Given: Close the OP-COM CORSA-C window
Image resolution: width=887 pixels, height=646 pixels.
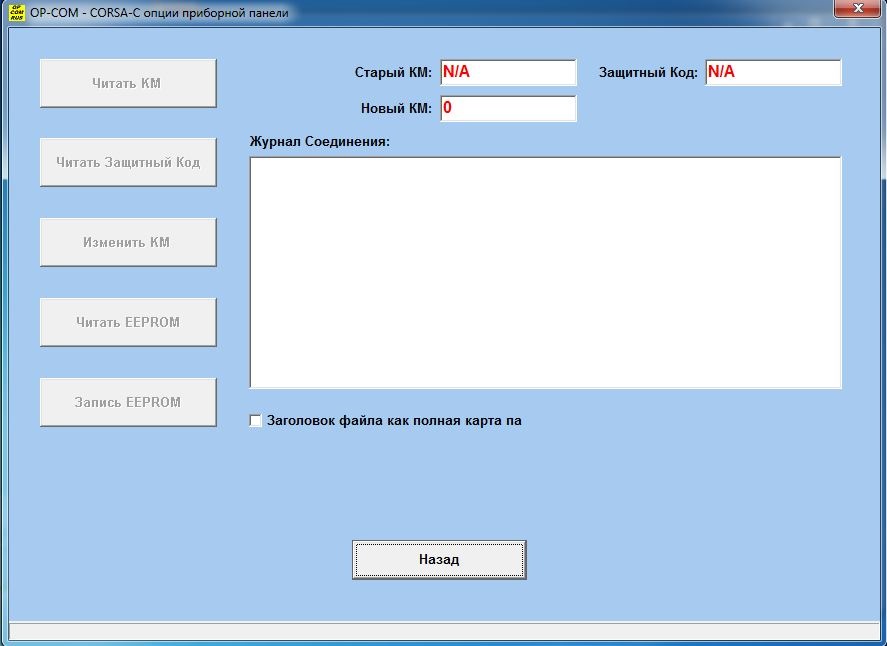Looking at the screenshot, I should coord(858,8).
